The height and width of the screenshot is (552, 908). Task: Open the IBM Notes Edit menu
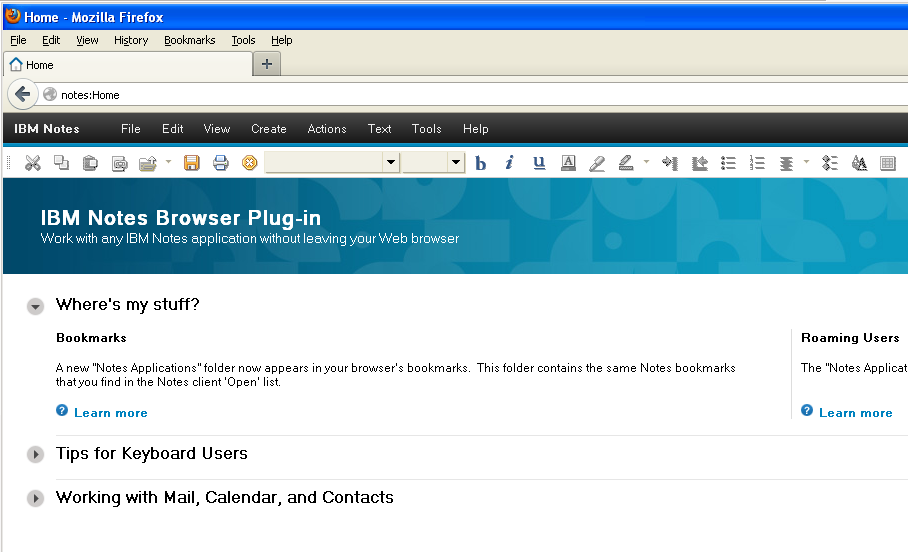point(173,129)
